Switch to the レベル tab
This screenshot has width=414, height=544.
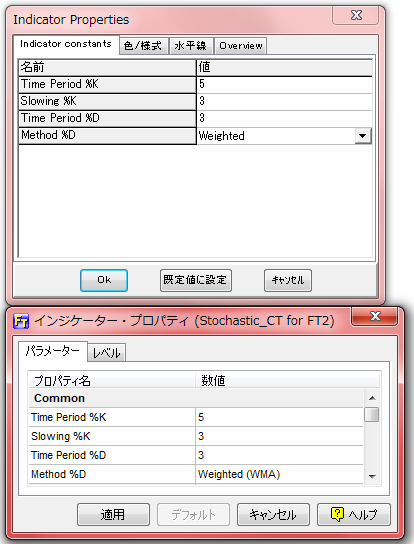pos(107,353)
